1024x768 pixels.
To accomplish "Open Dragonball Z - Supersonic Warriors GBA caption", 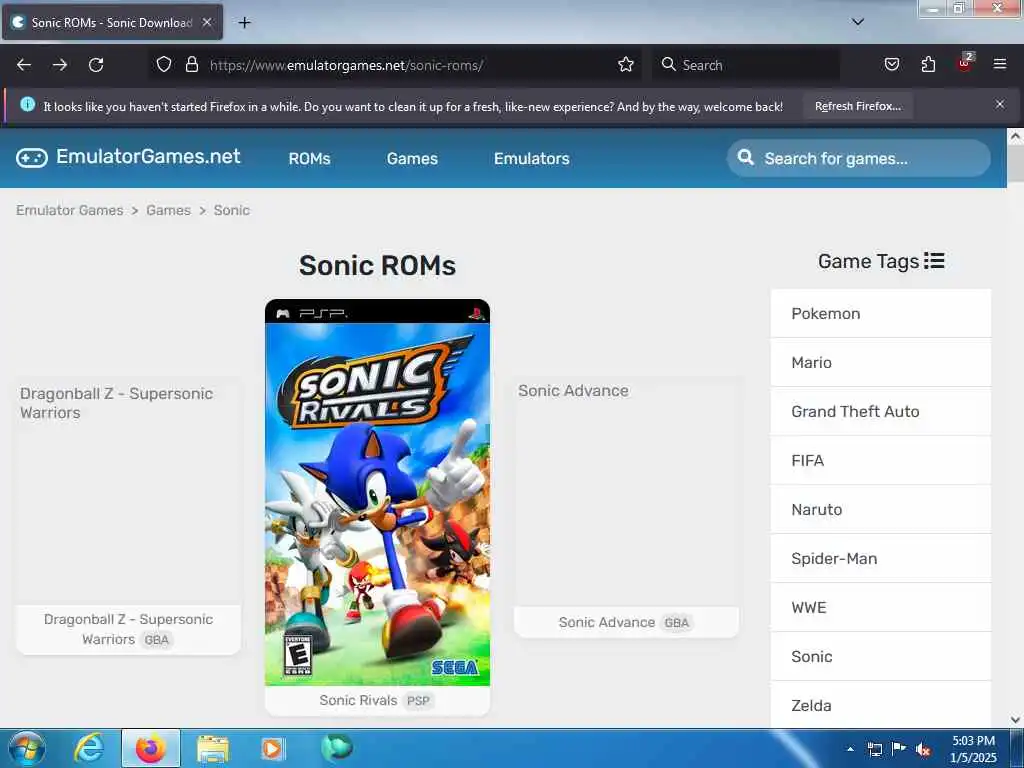I will [x=129, y=629].
